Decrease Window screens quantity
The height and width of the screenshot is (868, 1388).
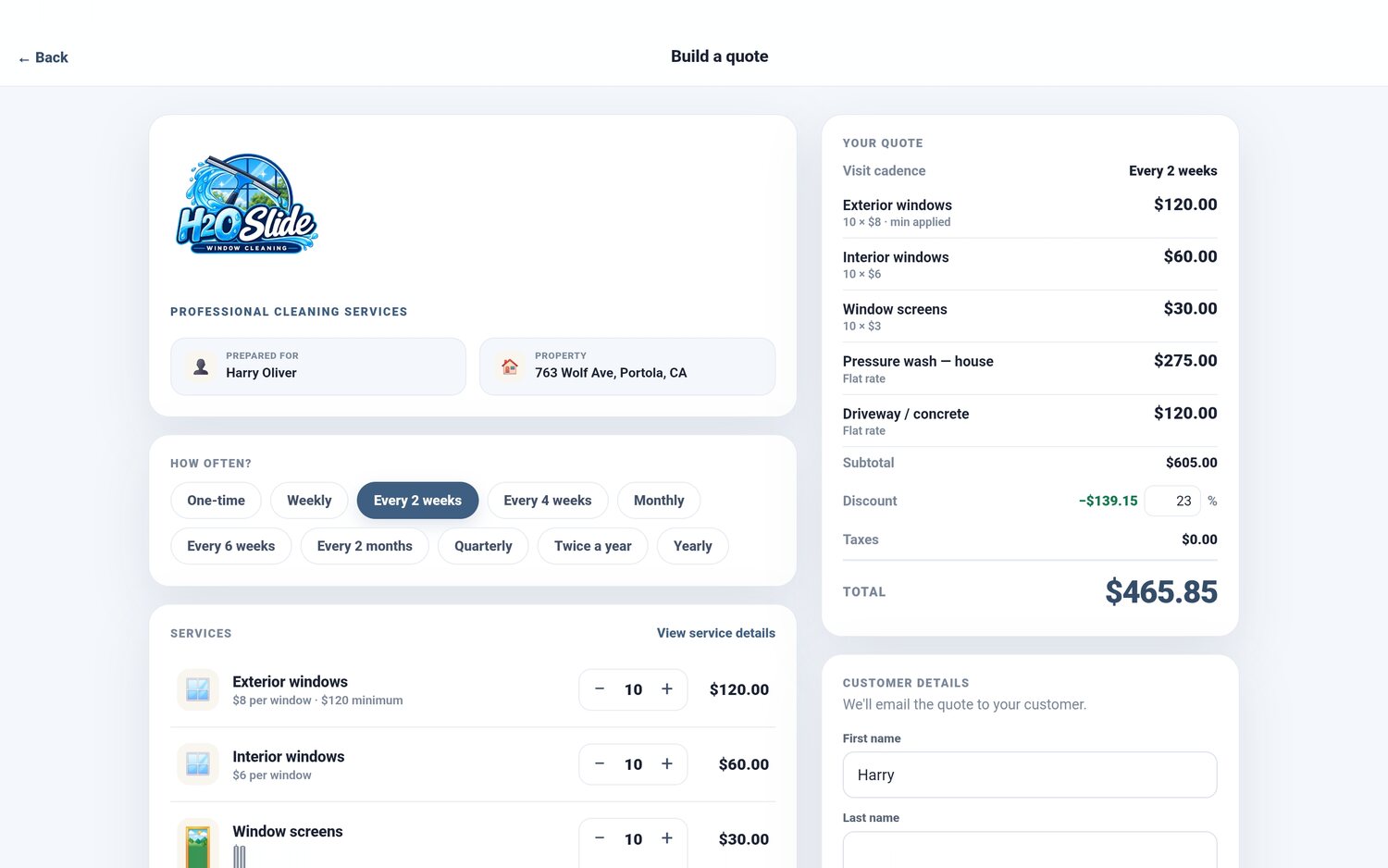(x=600, y=839)
